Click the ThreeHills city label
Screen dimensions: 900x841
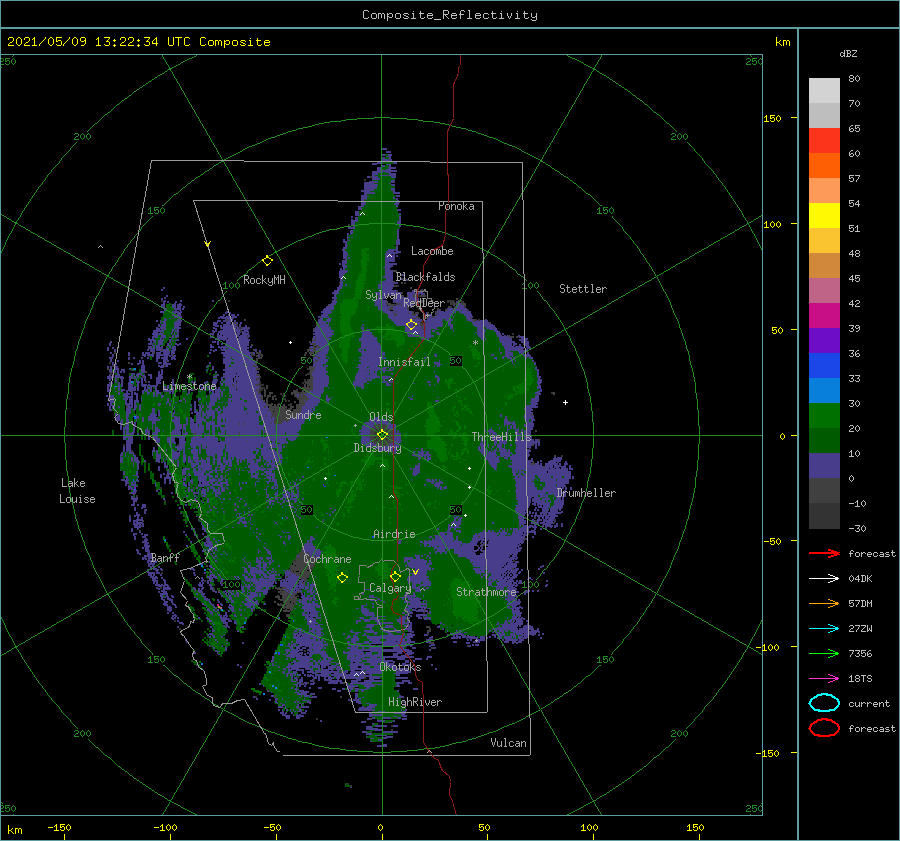502,437
